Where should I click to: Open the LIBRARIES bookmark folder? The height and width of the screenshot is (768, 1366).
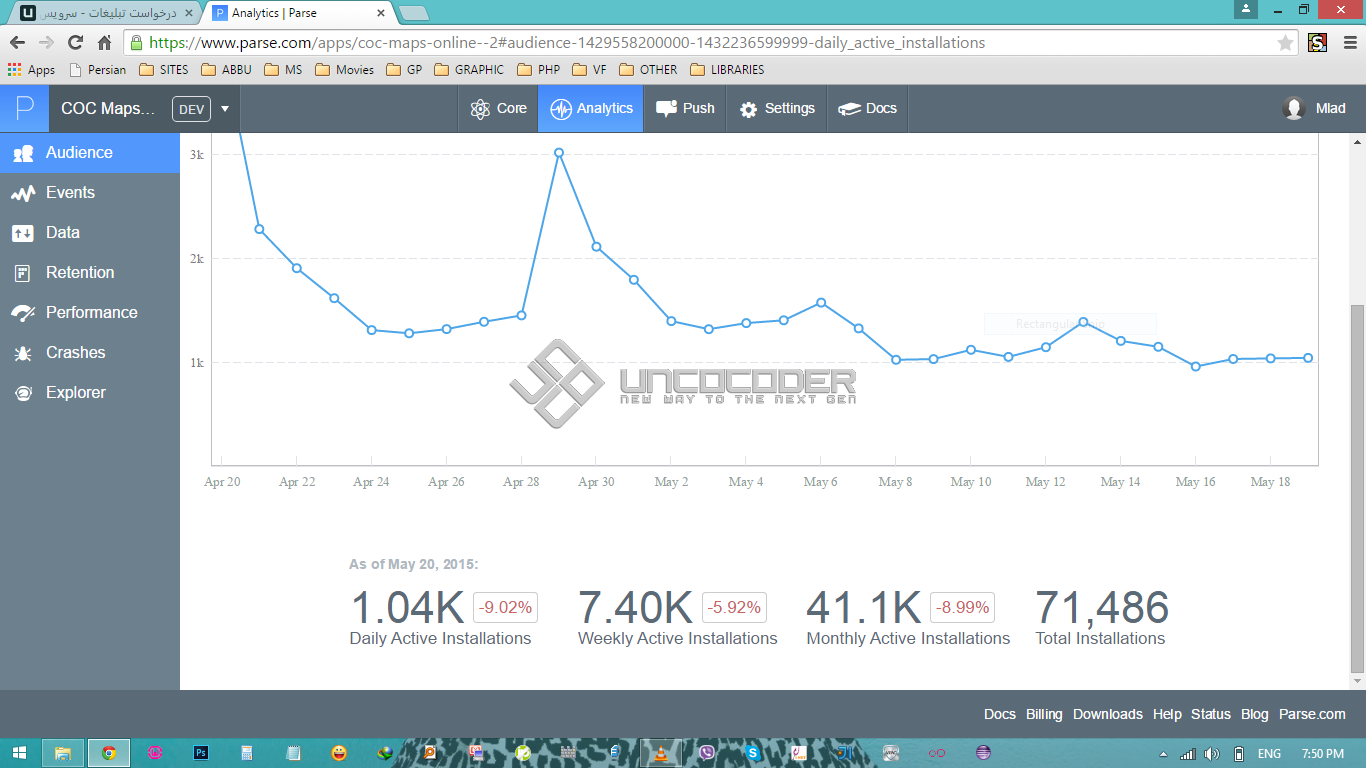pyautogui.click(x=727, y=70)
